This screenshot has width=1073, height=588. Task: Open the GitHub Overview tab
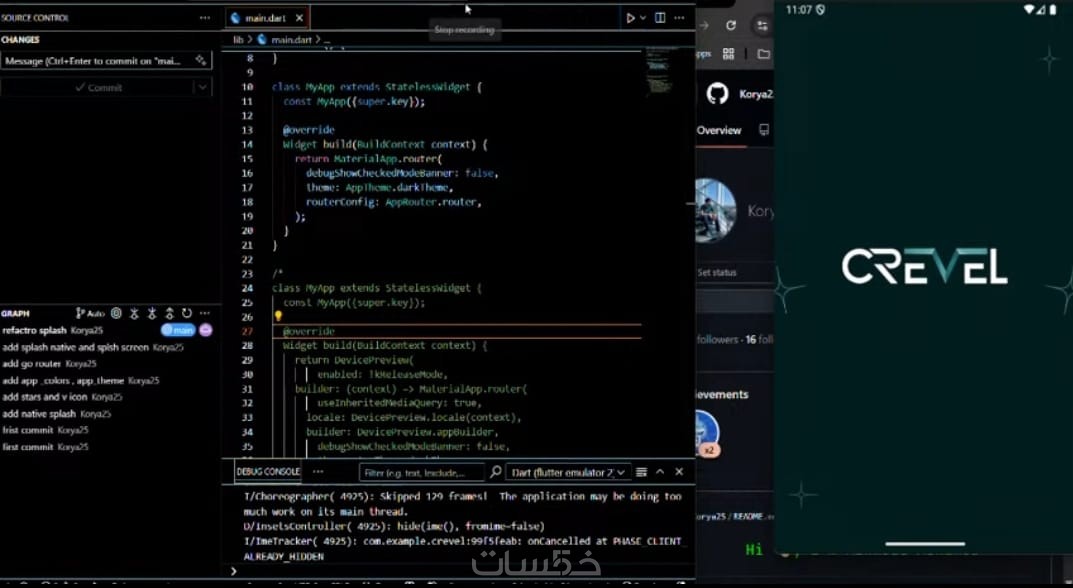[719, 130]
